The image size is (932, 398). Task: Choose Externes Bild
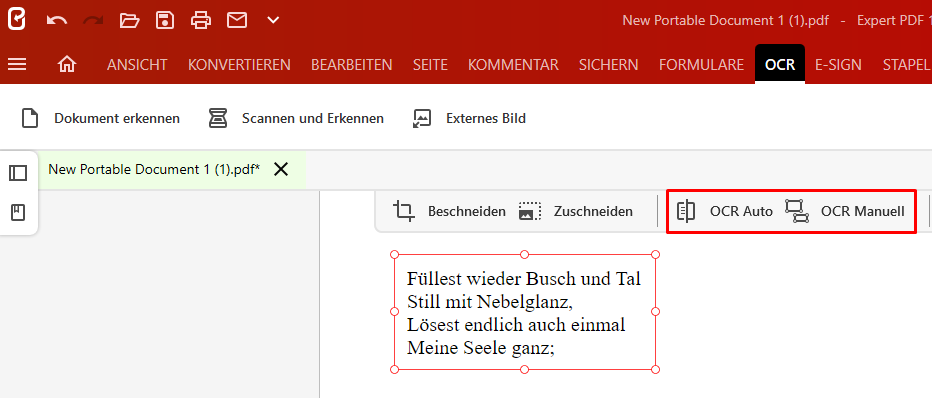pyautogui.click(x=470, y=118)
